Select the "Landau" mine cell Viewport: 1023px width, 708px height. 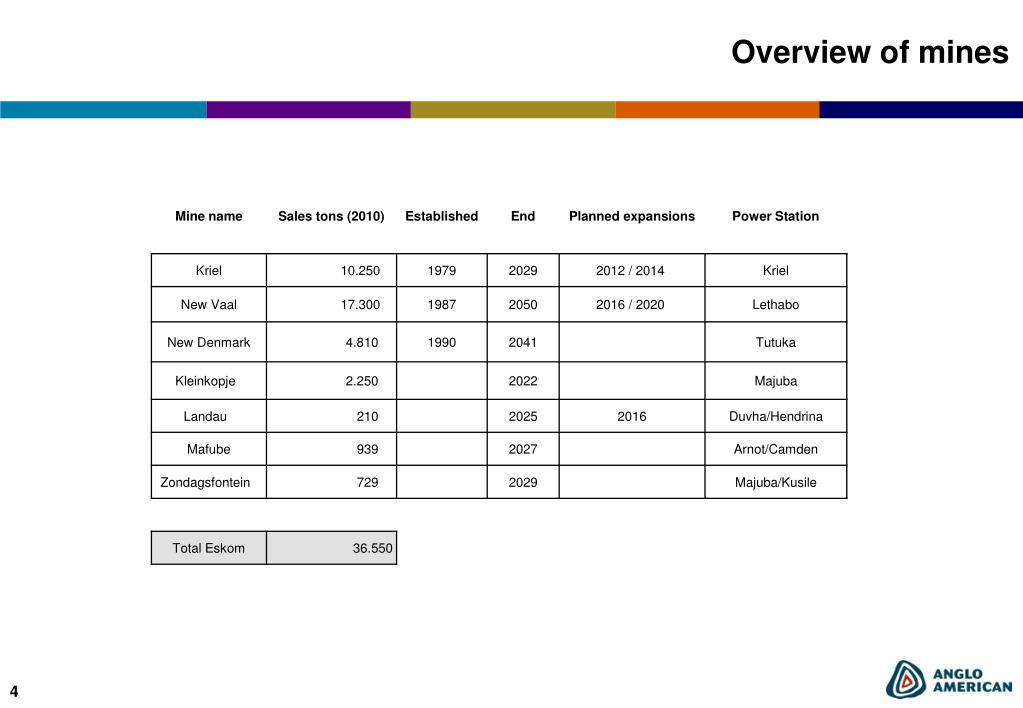pyautogui.click(x=209, y=416)
